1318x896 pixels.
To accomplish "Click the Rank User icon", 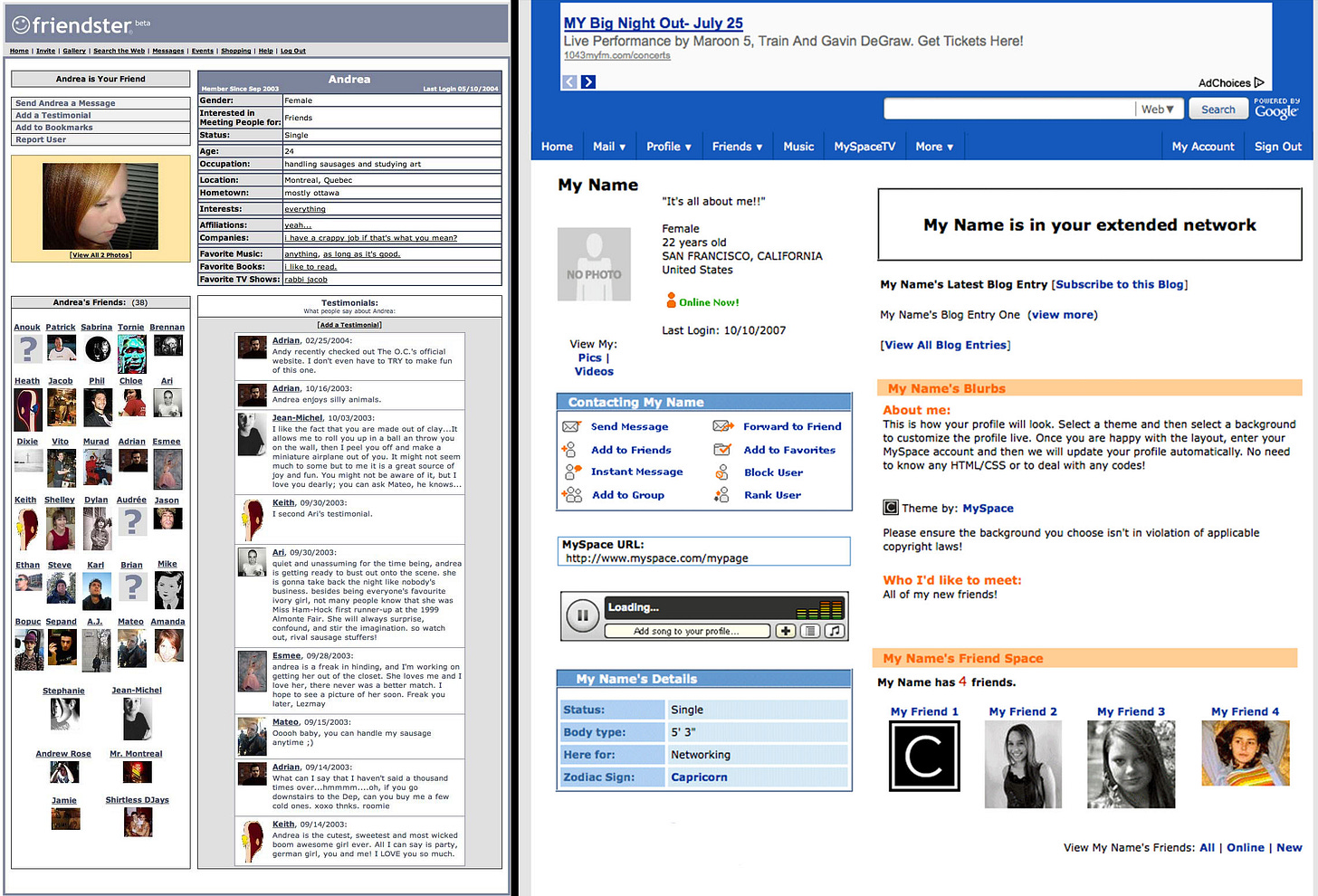I will coord(721,494).
